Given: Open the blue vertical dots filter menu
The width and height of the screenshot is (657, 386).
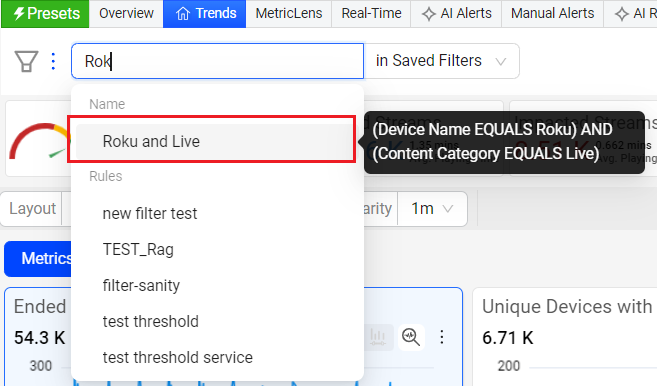Looking at the screenshot, I should point(53,61).
